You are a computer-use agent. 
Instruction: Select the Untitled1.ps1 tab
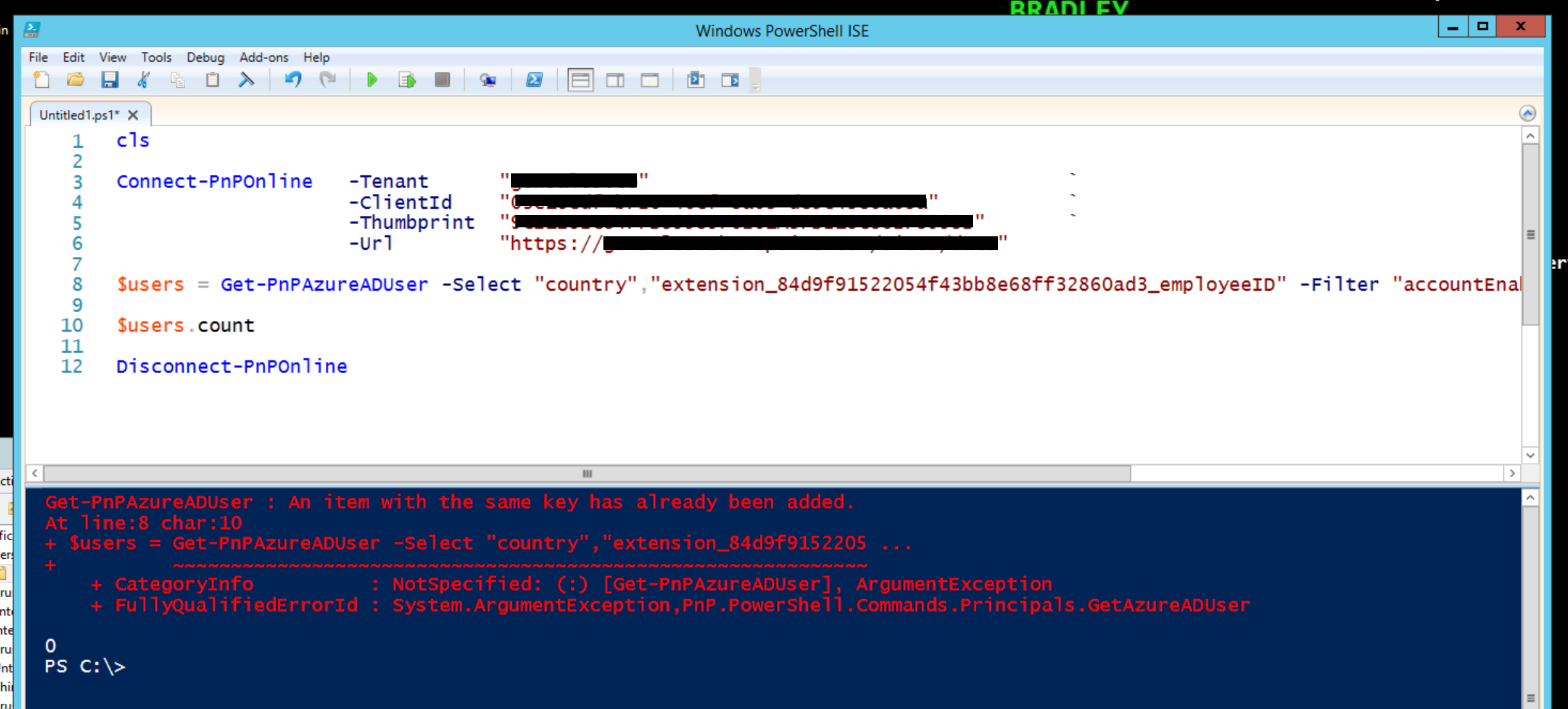click(x=78, y=114)
